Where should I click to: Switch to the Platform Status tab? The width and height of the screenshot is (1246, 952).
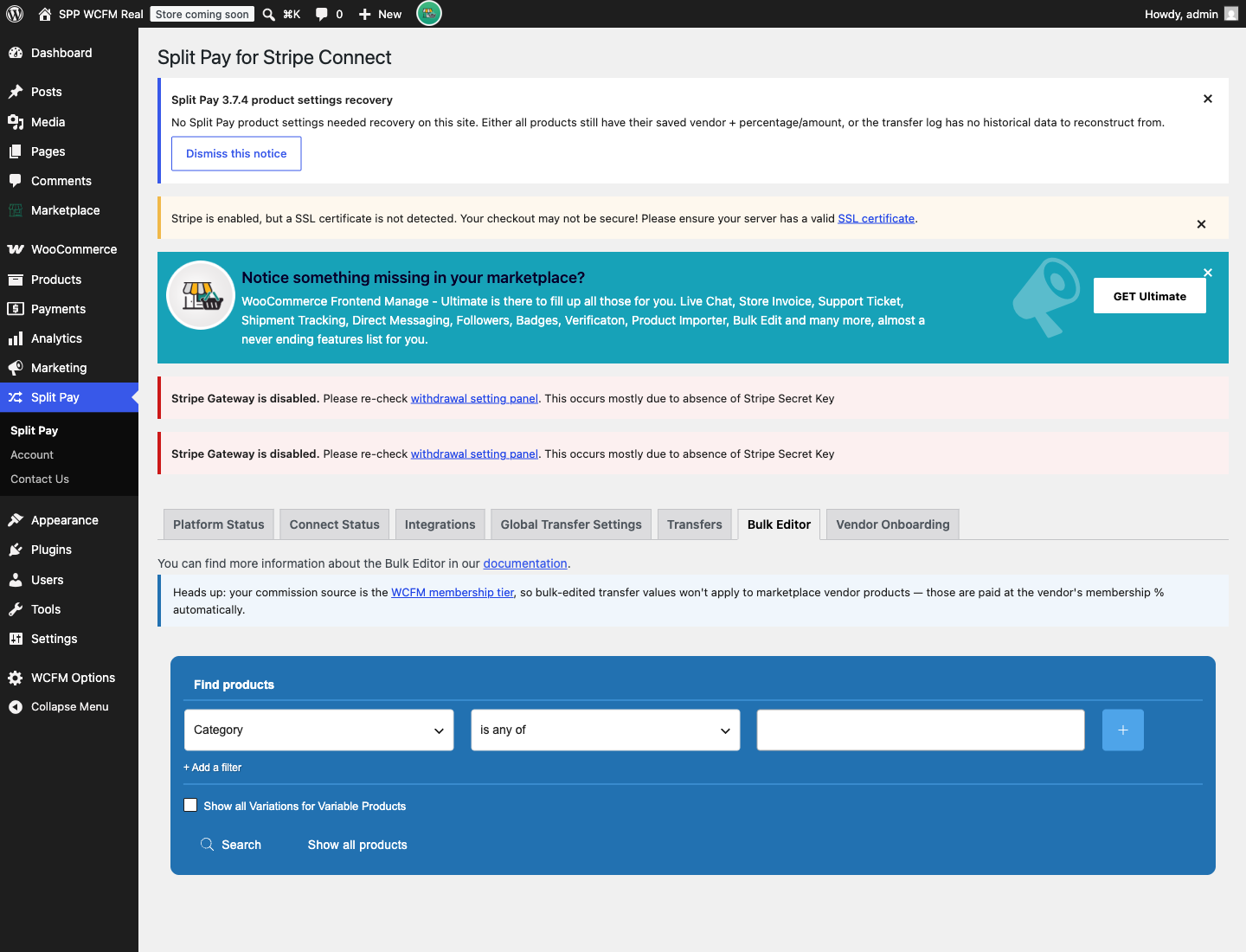(219, 524)
